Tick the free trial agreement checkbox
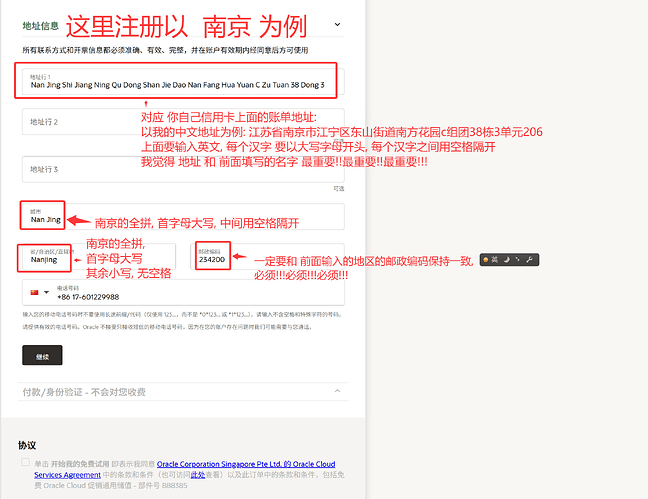Viewport: 648px width, 499px height. (x=25, y=462)
